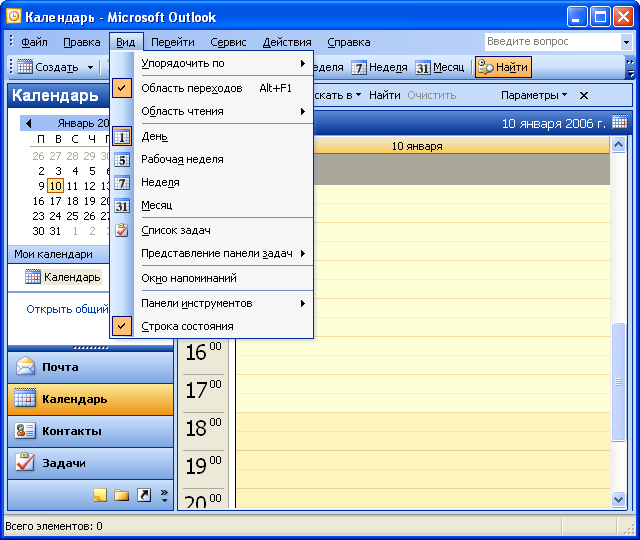Click the Календарь folder icon under Мои календари

click(x=33, y=277)
